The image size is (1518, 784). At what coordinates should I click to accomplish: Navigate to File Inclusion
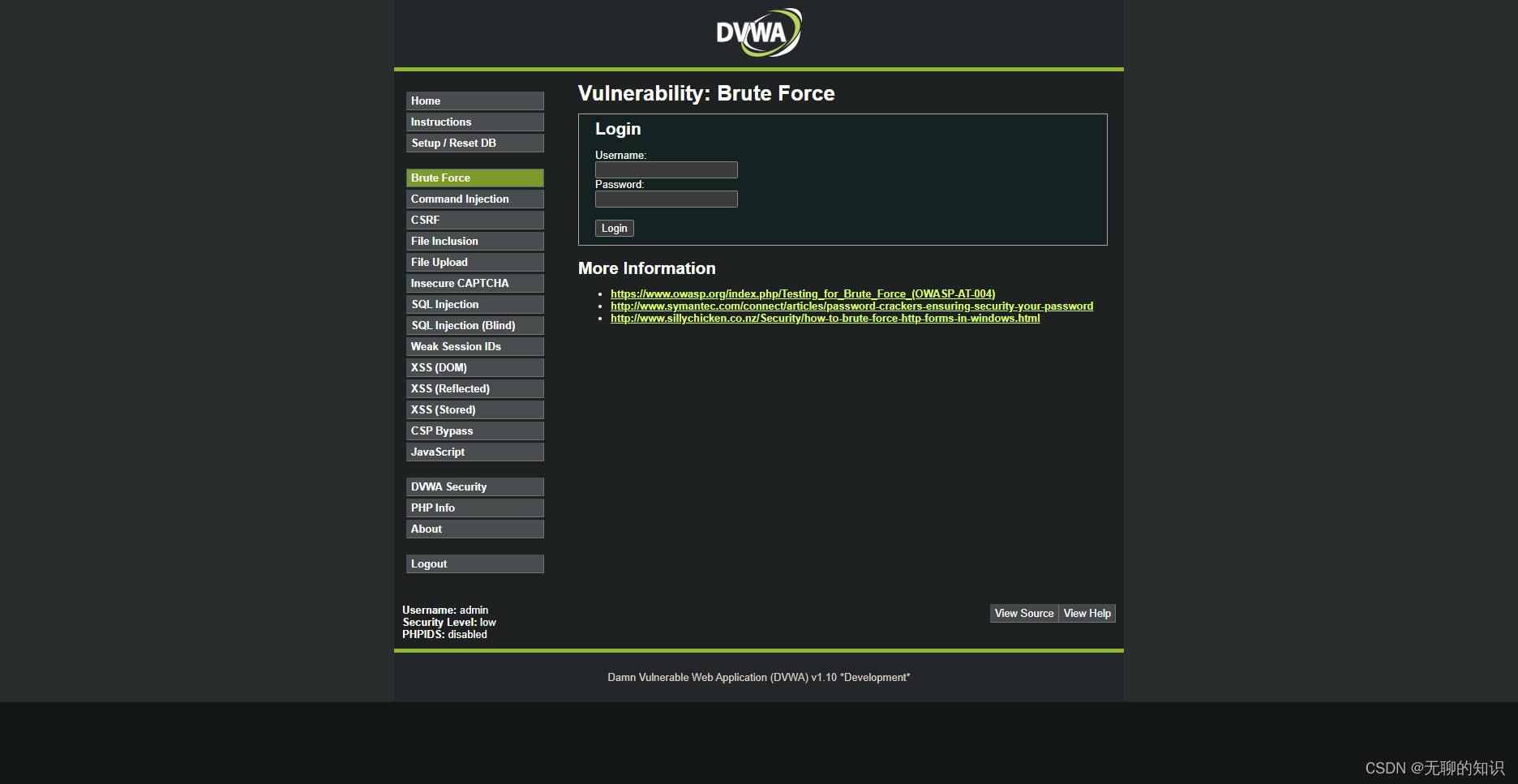coord(474,241)
